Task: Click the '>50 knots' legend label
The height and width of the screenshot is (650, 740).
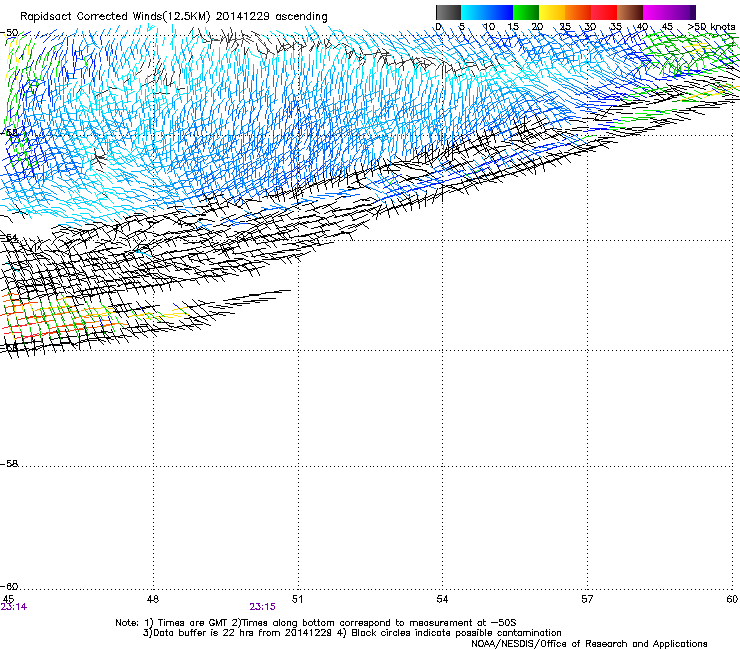Action: pyautogui.click(x=711, y=27)
